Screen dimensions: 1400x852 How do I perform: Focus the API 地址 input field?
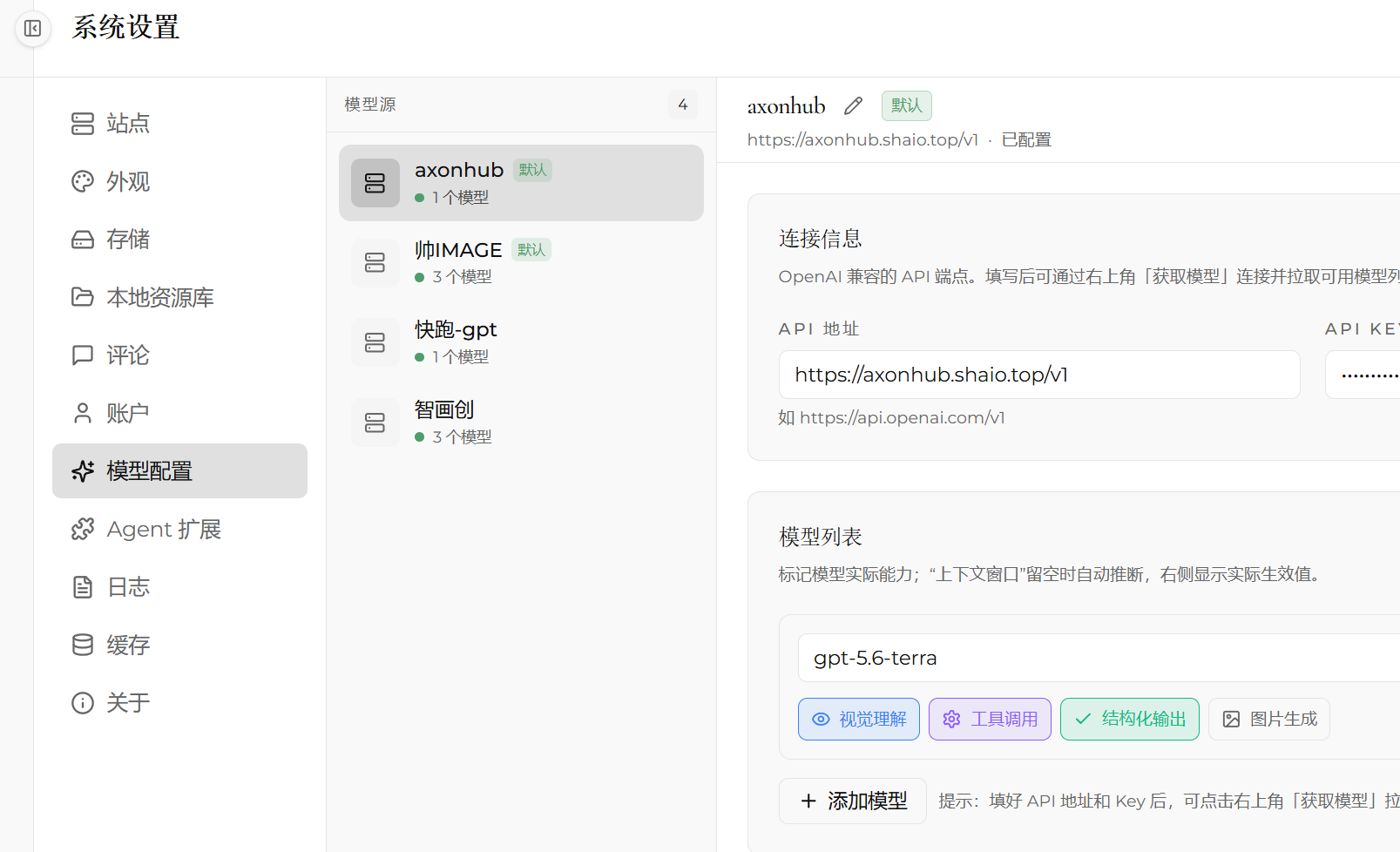pos(1039,375)
